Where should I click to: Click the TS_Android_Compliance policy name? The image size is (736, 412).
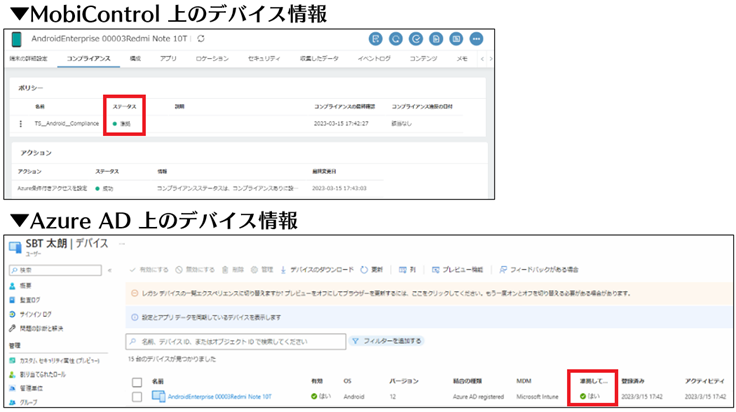click(67, 123)
